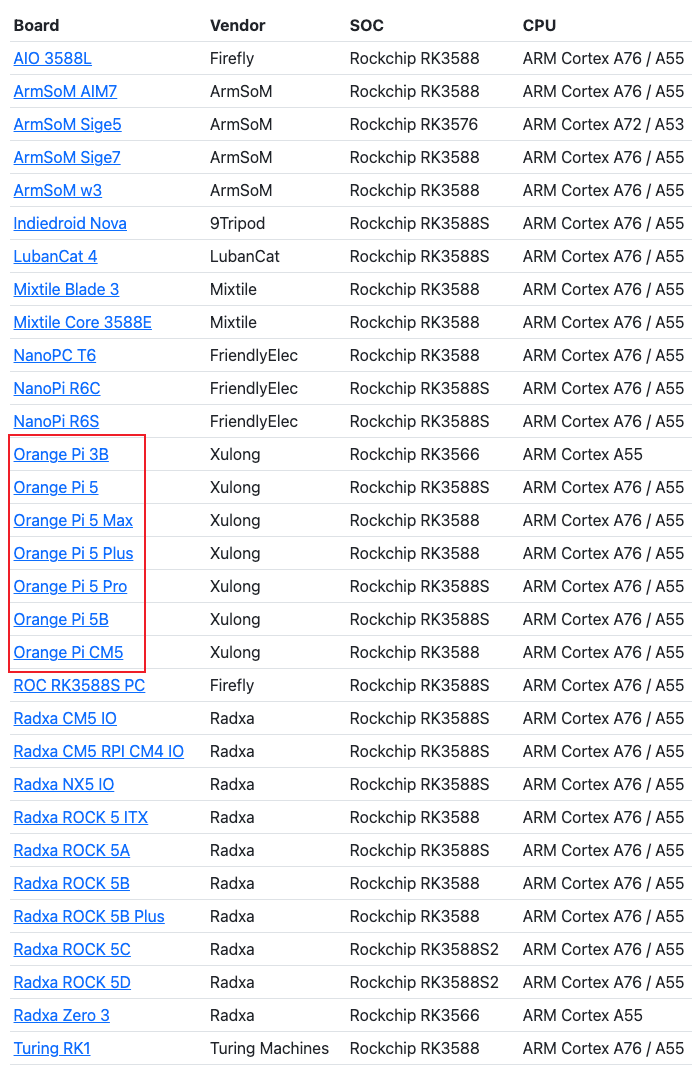The image size is (692, 1067).
Task: Open the NanoPi R6C link
Action: (57, 389)
